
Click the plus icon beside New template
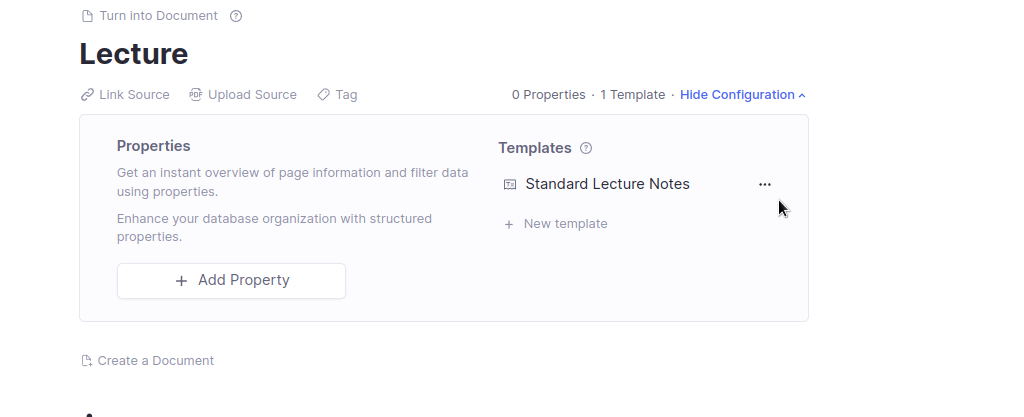point(509,224)
